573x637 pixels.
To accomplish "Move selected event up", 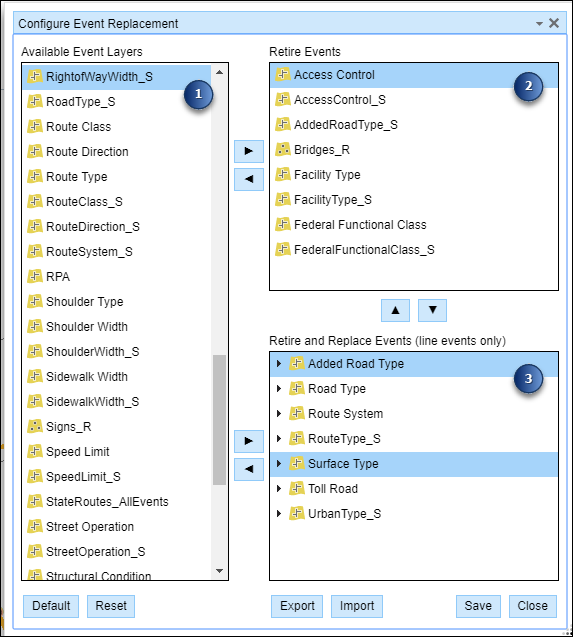I will coord(395,310).
